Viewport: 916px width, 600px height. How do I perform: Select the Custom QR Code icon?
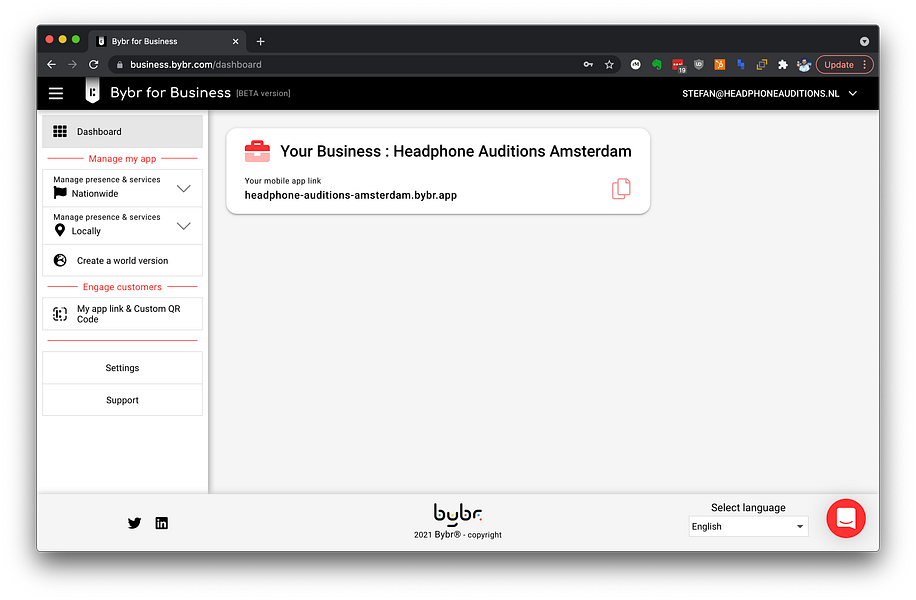(x=58, y=313)
